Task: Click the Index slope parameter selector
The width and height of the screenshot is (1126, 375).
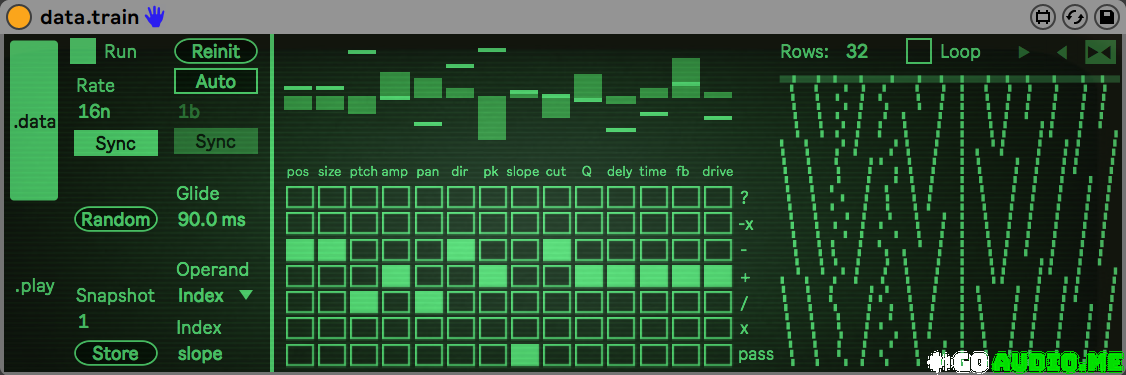Action: [x=200, y=353]
